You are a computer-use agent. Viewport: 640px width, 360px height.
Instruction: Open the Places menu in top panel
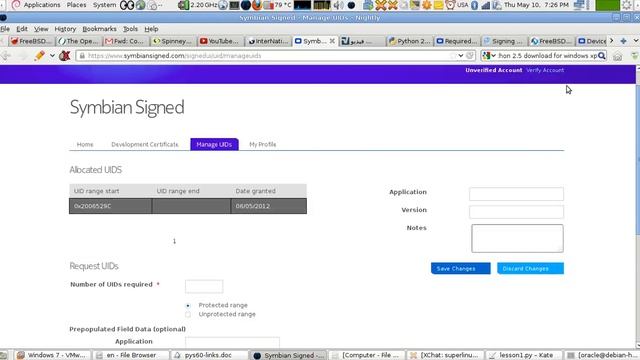tap(76, 5)
